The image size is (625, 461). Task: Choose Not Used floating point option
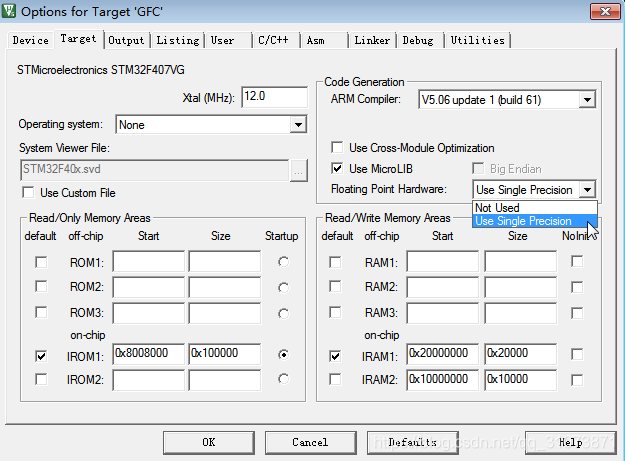point(534,208)
